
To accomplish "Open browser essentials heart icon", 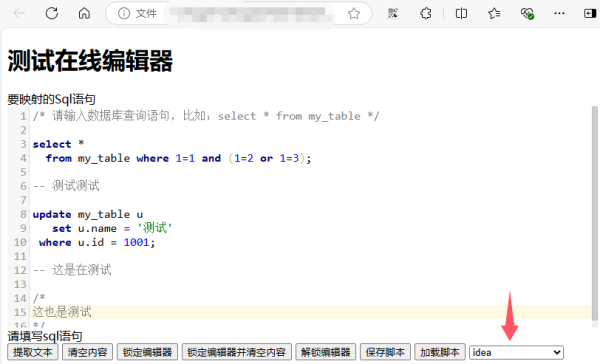I will click(527, 13).
